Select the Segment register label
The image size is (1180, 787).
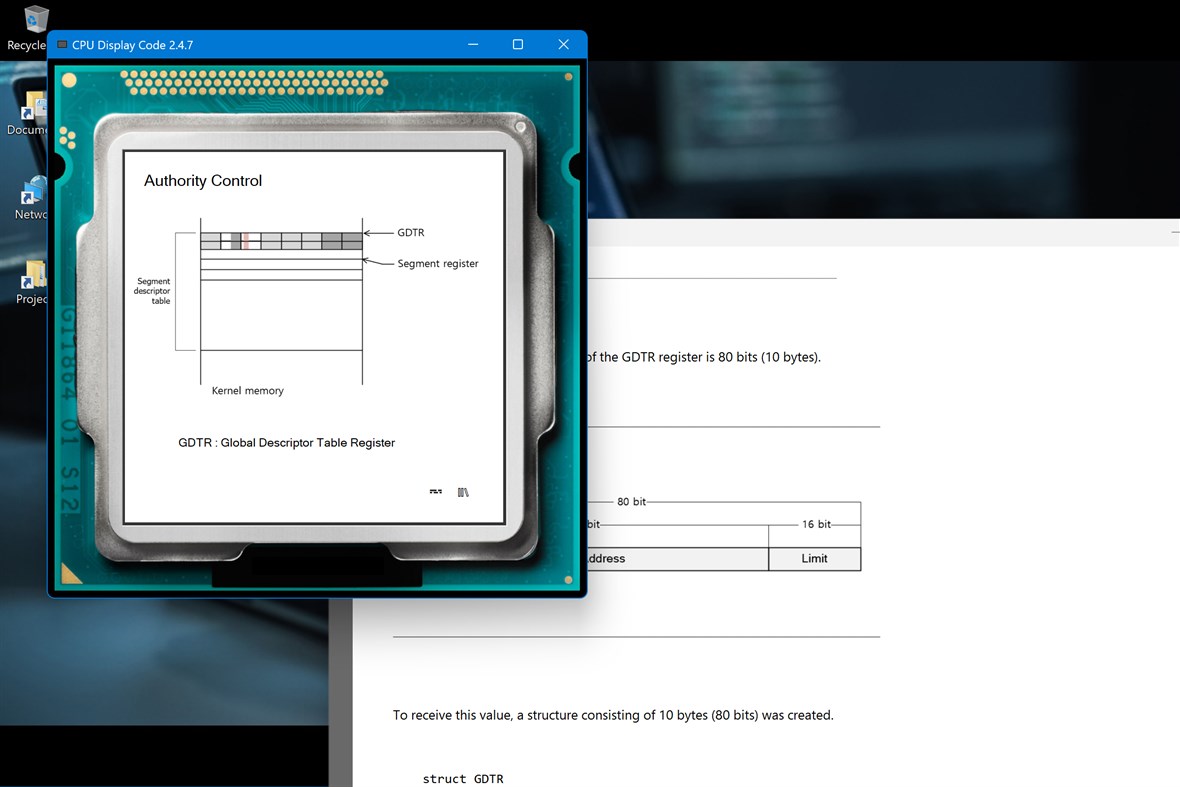[x=437, y=263]
